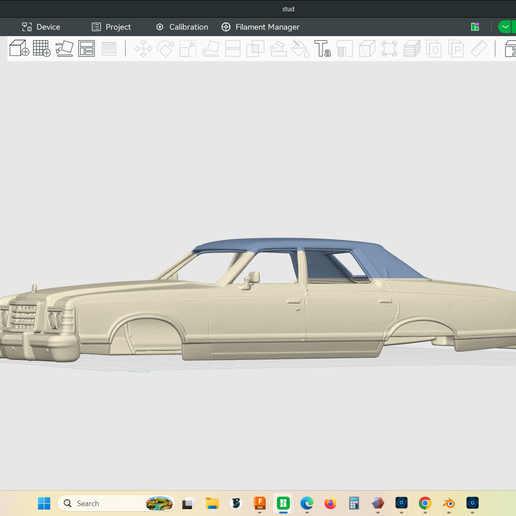Click the stacked pages icon labeled O
This screenshot has height=516, width=516.
point(434,49)
